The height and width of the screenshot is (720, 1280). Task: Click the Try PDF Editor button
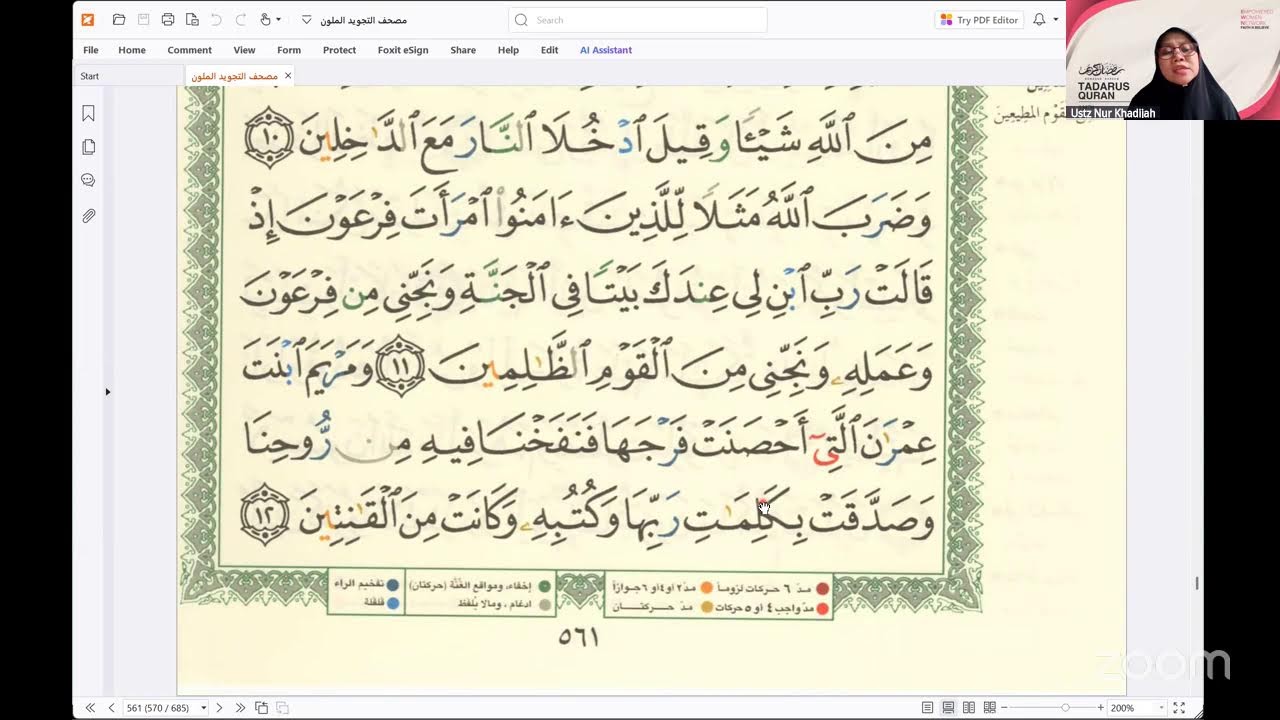(x=979, y=20)
